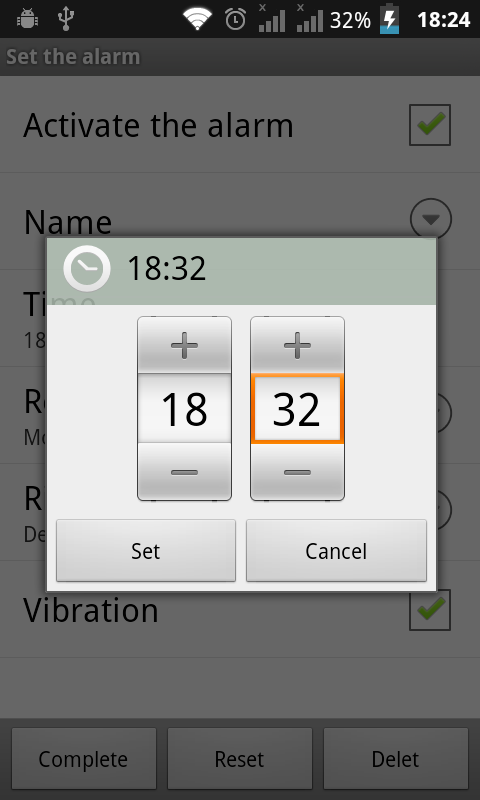Toggle the Activate the alarm checkbox

[430, 125]
